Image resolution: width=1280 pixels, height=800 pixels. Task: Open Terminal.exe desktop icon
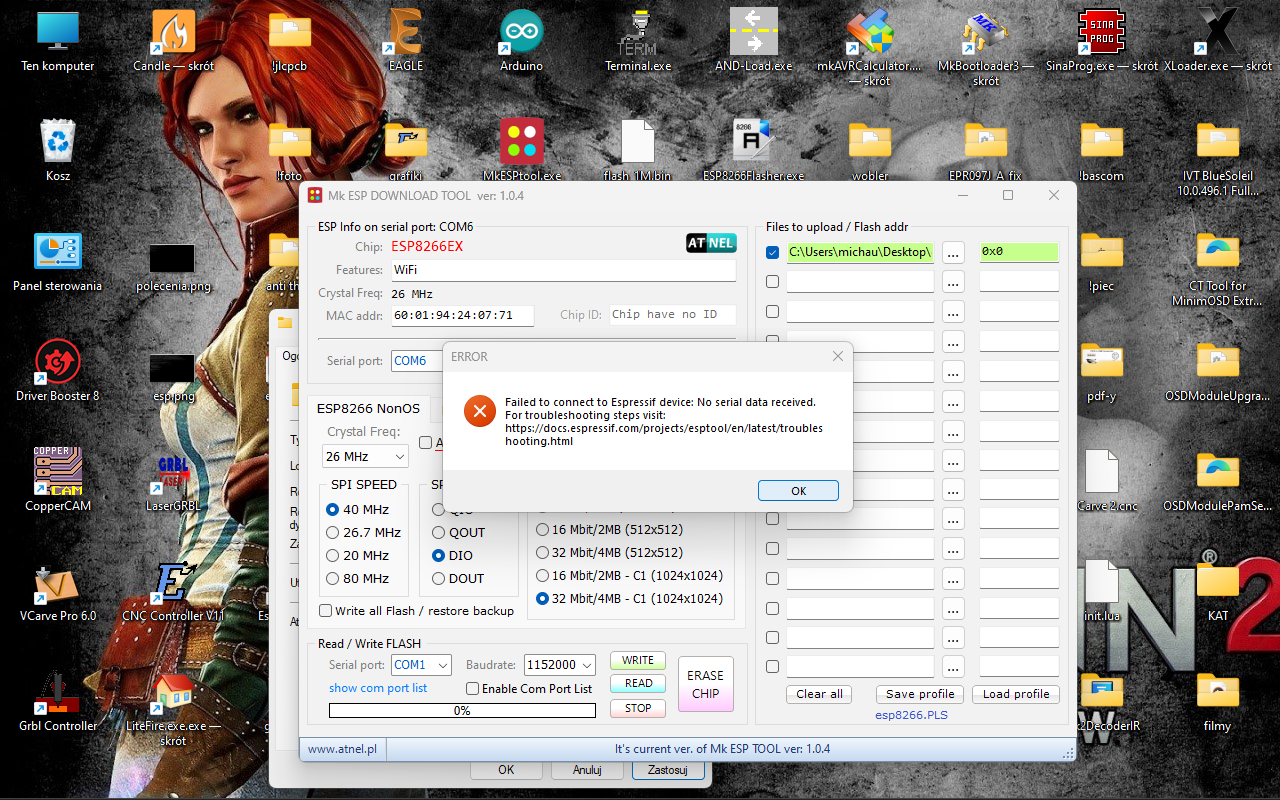point(638,33)
